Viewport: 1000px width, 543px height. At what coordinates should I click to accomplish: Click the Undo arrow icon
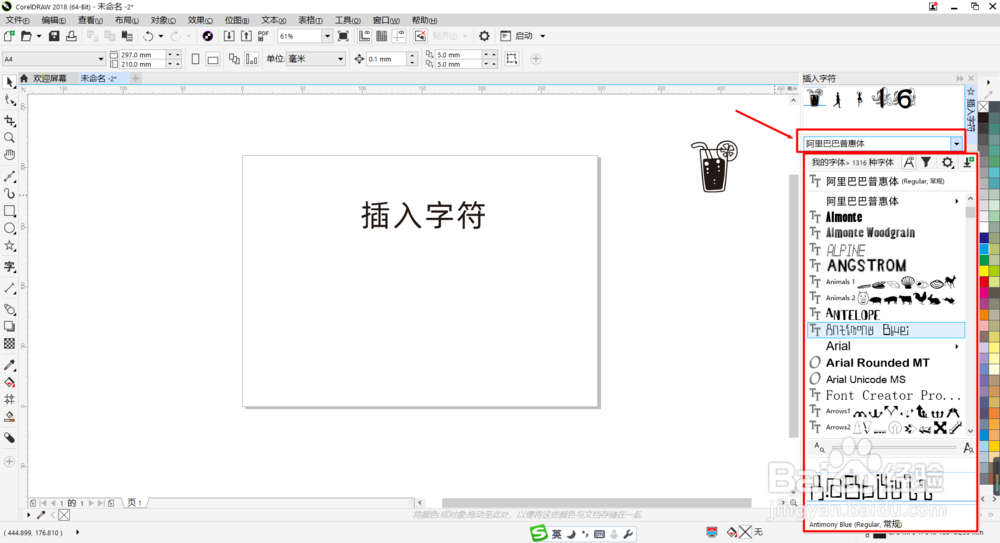148,36
